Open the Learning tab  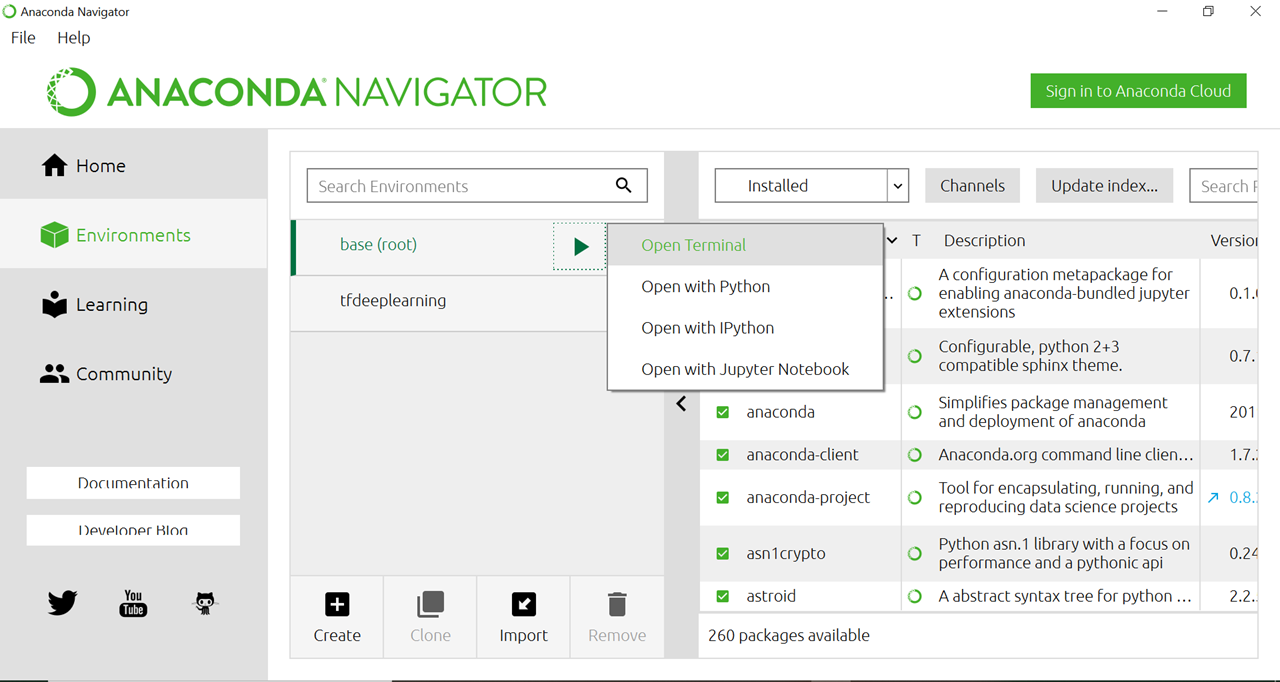[x=134, y=305]
